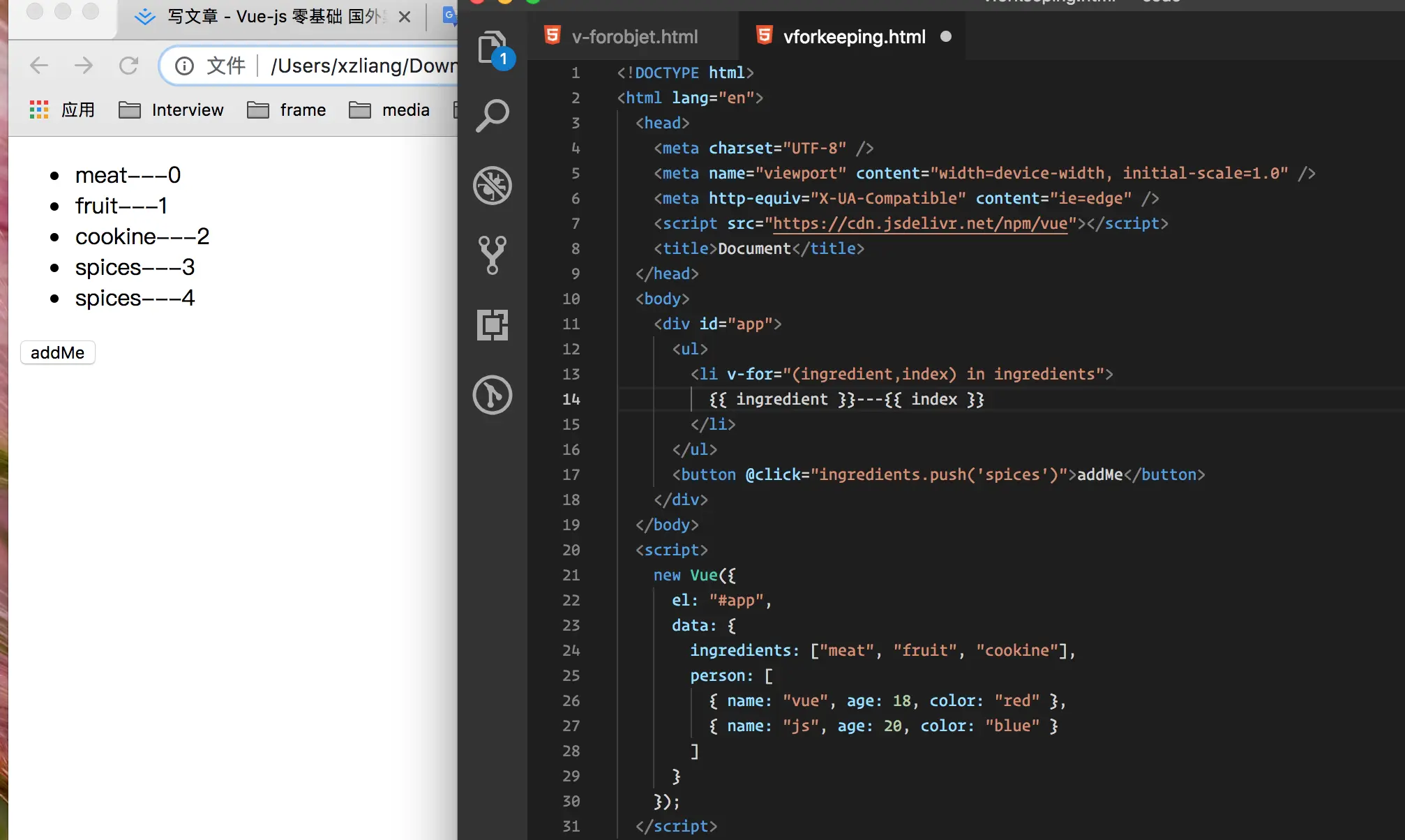Screen dimensions: 1405x840
Task: Click the browser back arrow
Action: 39,66
